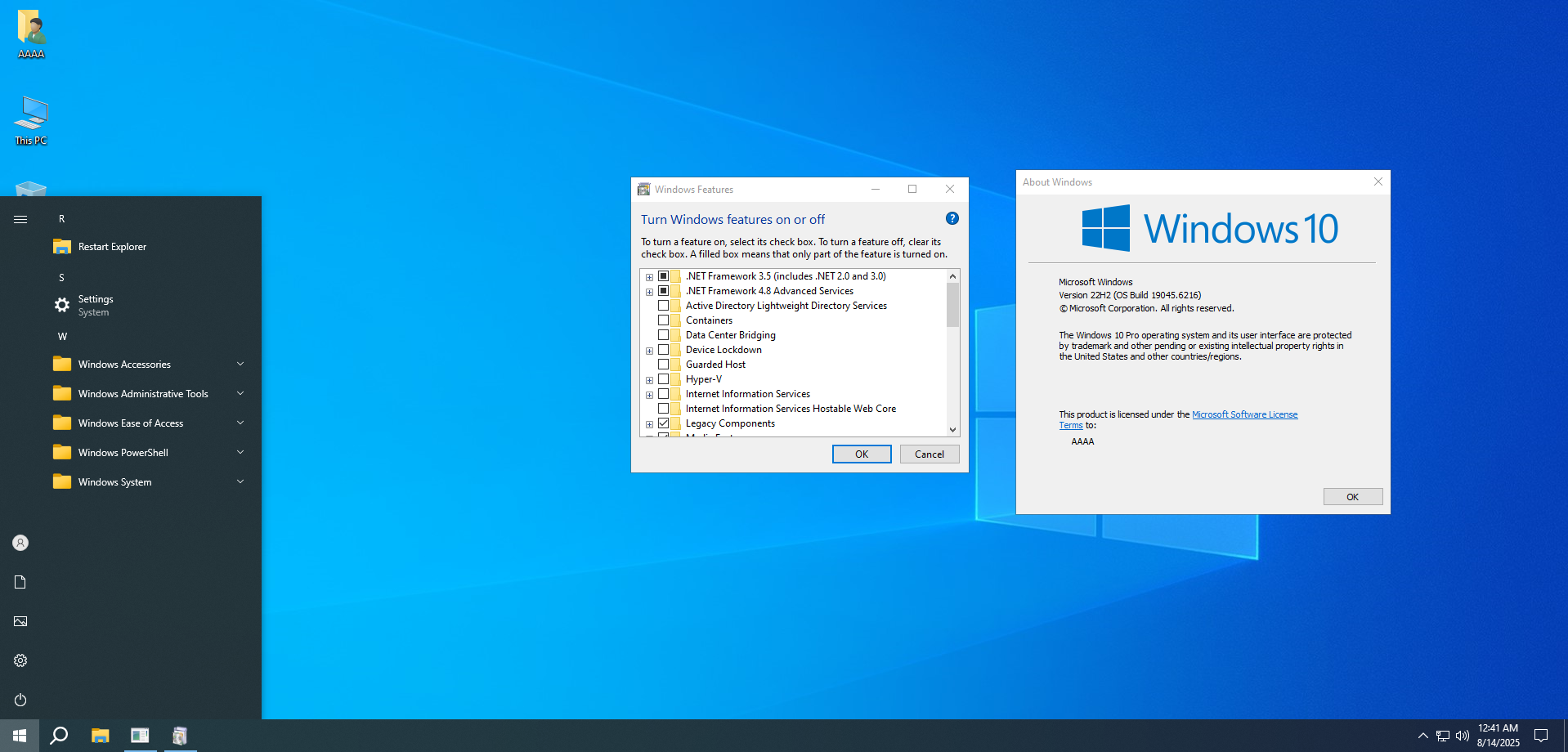This screenshot has height=752, width=1568.
Task: Click Show desktop sliver at taskbar end
Action: [1566, 736]
